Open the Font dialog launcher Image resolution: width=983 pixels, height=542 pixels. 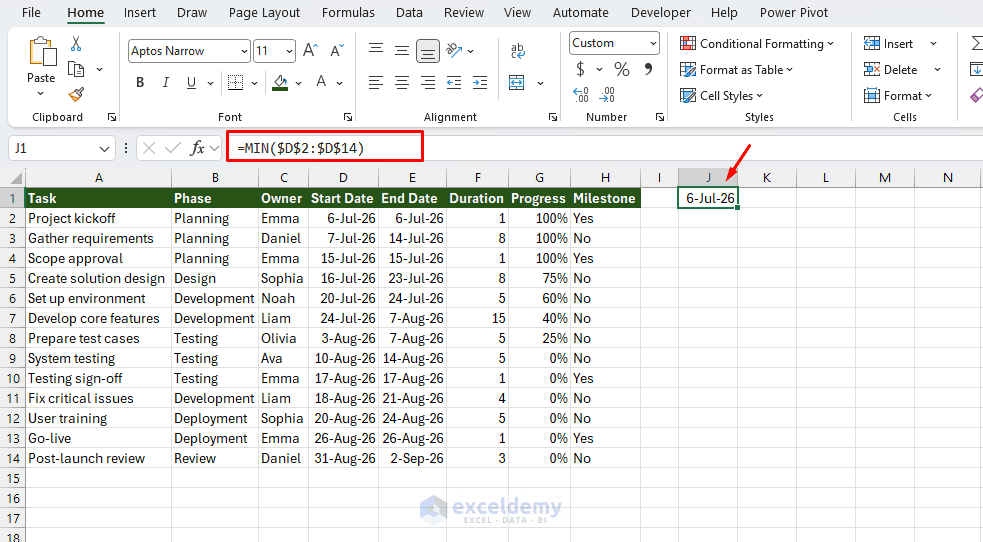tap(348, 117)
